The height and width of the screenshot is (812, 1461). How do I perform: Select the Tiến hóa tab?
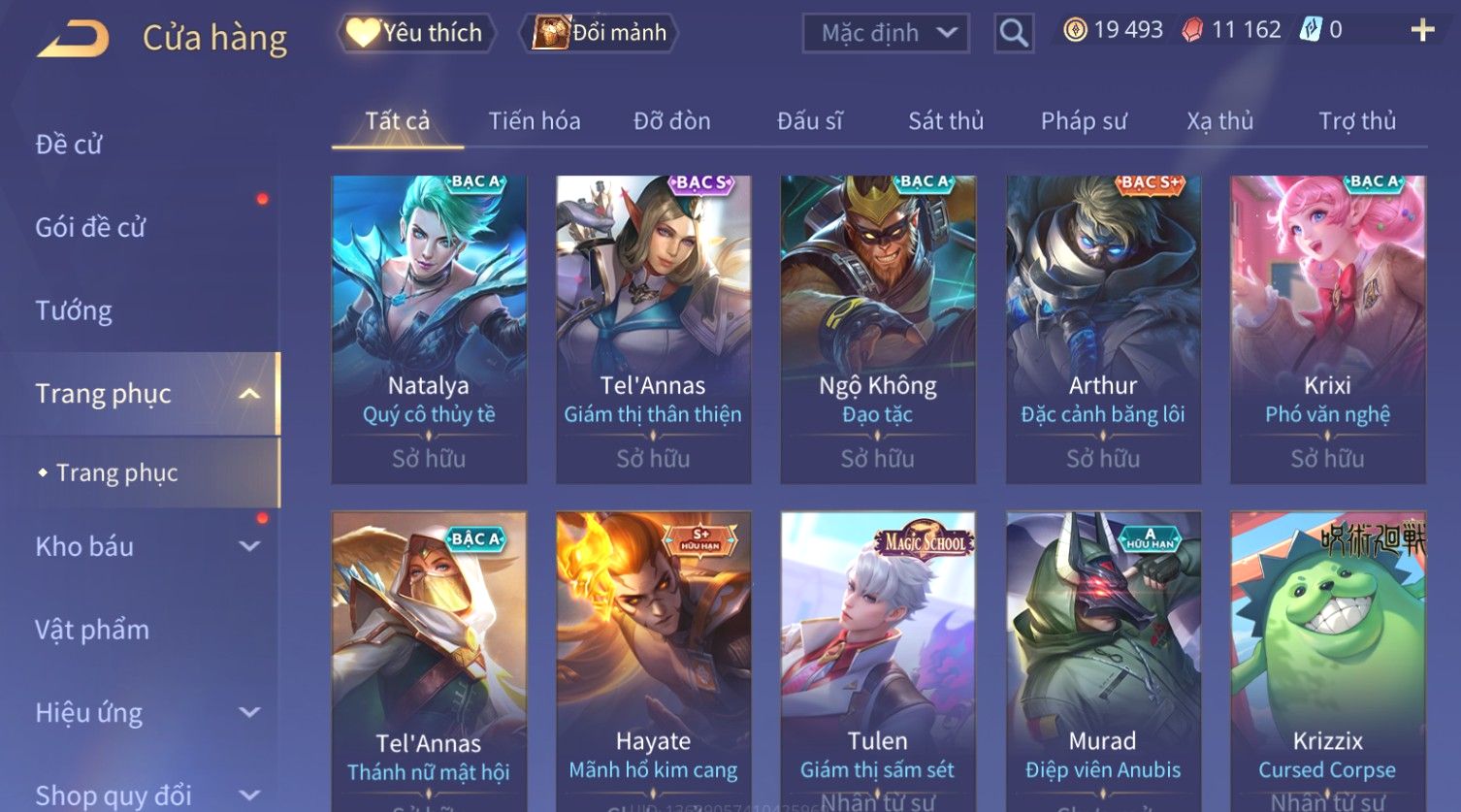click(535, 121)
